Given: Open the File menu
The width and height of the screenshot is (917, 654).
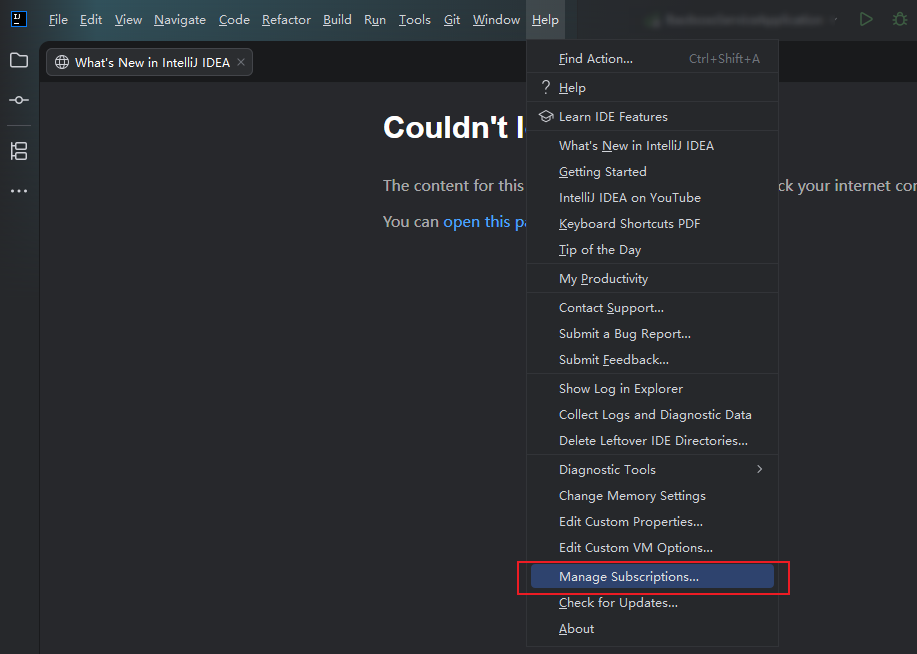Looking at the screenshot, I should pyautogui.click(x=58, y=20).
